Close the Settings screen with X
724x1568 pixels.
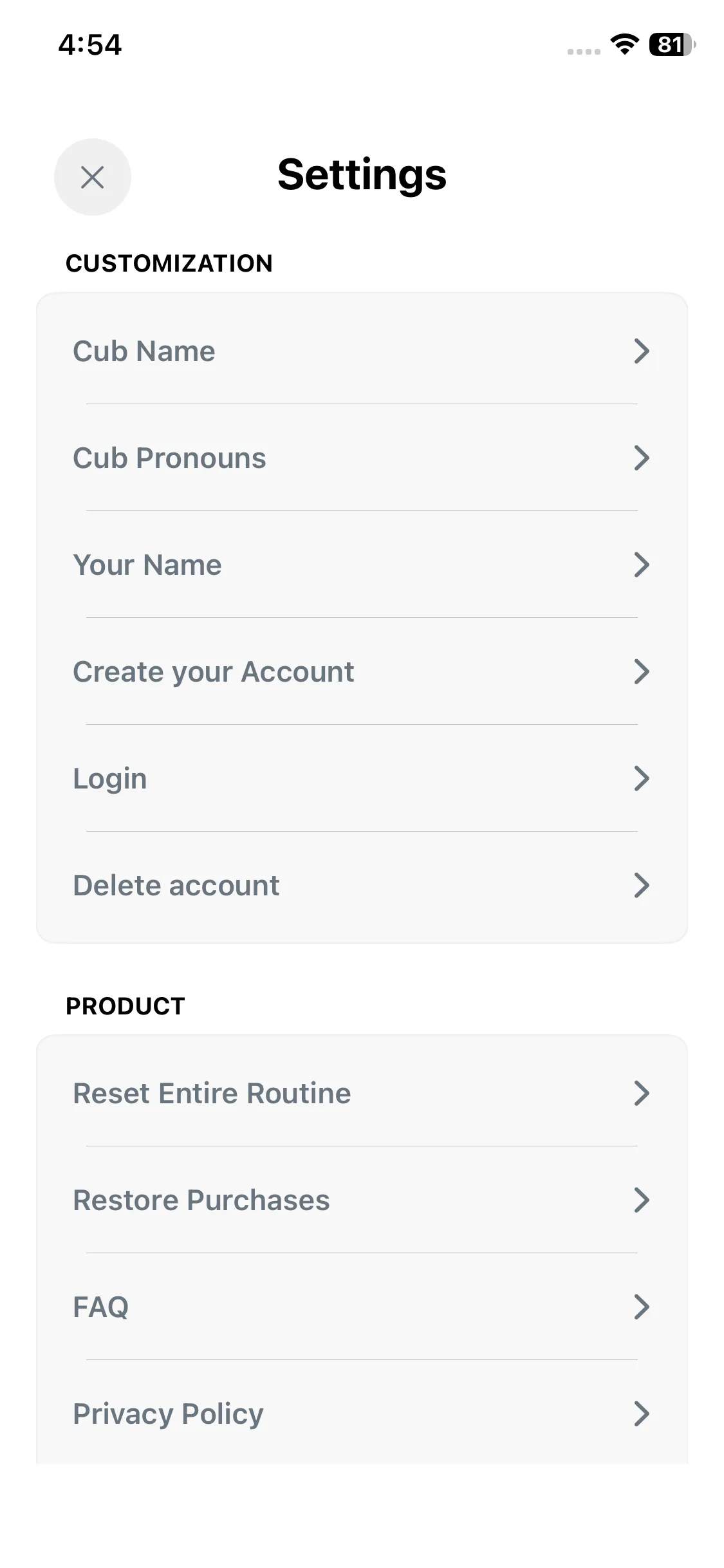click(x=93, y=177)
